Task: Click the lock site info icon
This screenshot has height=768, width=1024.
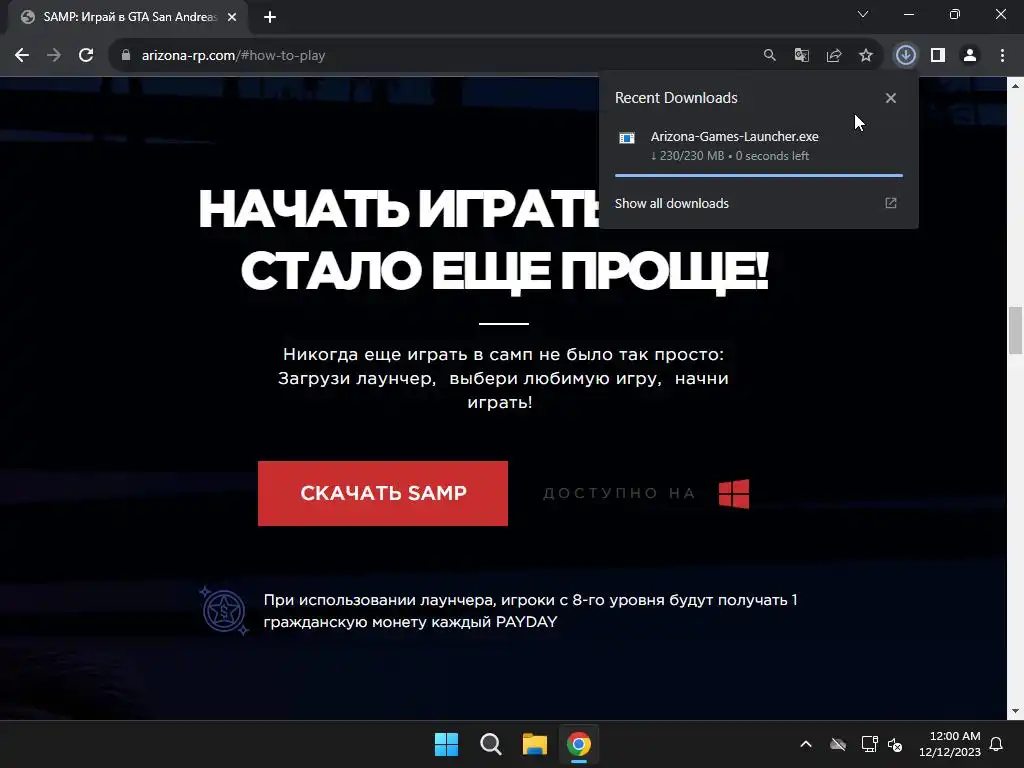Action: 126,56
